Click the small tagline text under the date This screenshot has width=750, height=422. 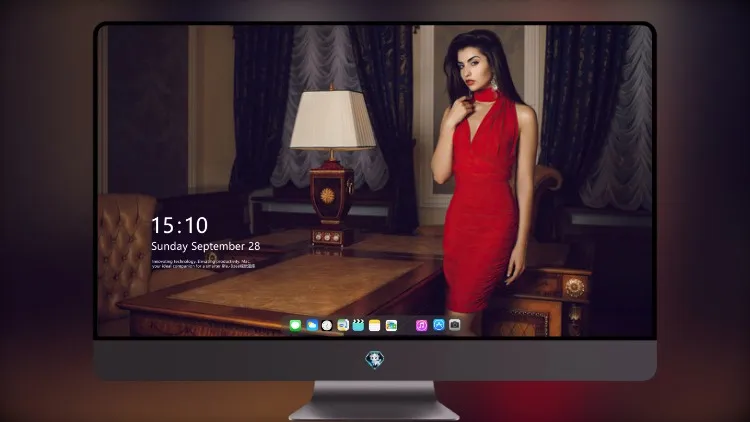203,264
